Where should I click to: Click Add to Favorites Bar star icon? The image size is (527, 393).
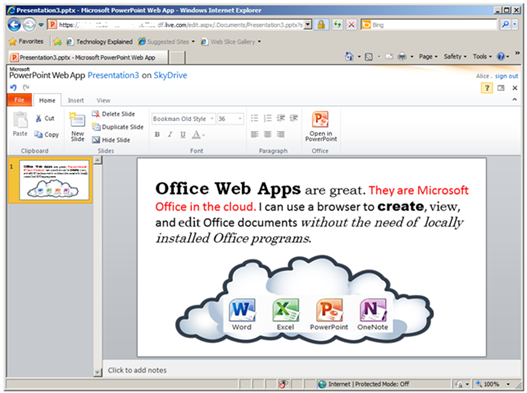click(57, 42)
